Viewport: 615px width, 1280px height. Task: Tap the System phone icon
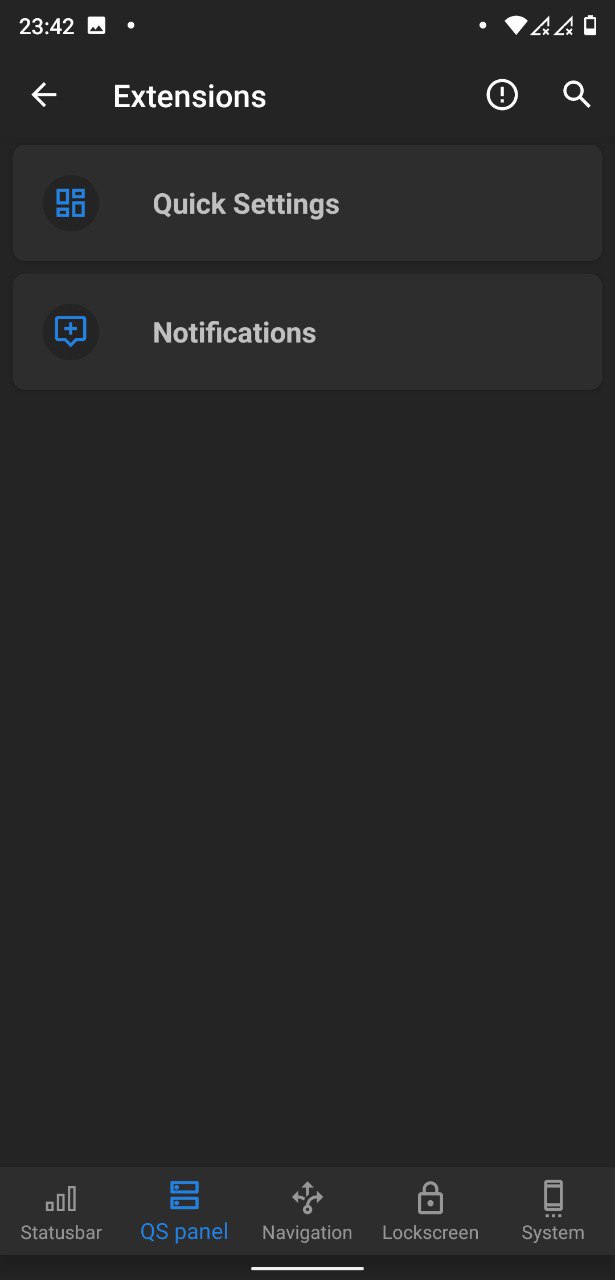pos(553,1197)
